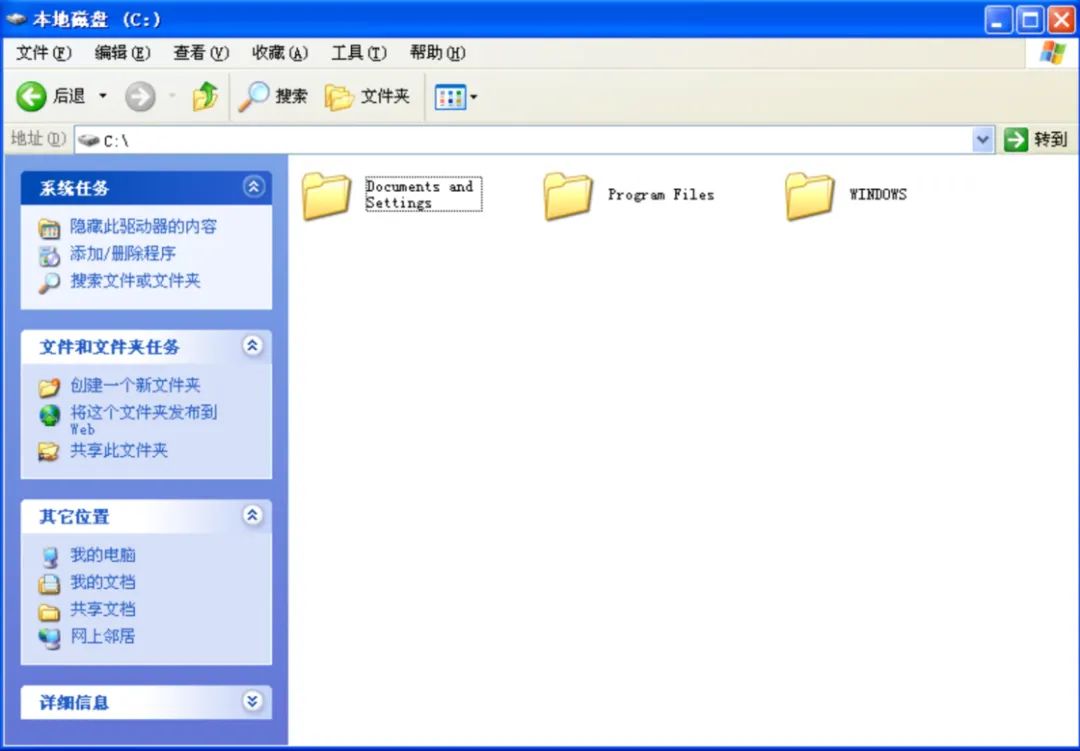
Task: Click 共享此文件夹 link
Action: (x=118, y=451)
